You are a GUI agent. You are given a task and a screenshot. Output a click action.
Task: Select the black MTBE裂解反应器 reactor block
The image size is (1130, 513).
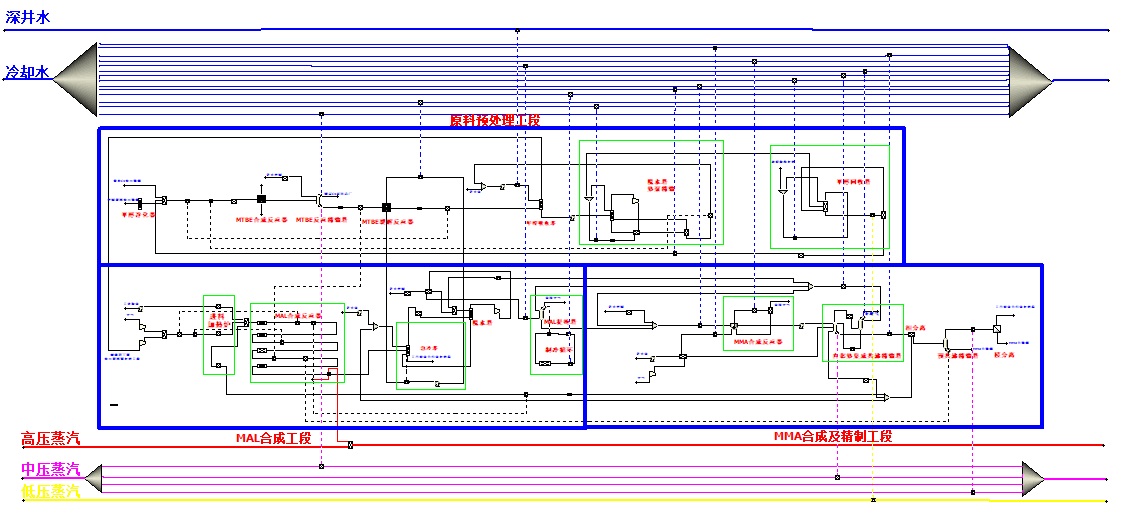tap(386, 207)
